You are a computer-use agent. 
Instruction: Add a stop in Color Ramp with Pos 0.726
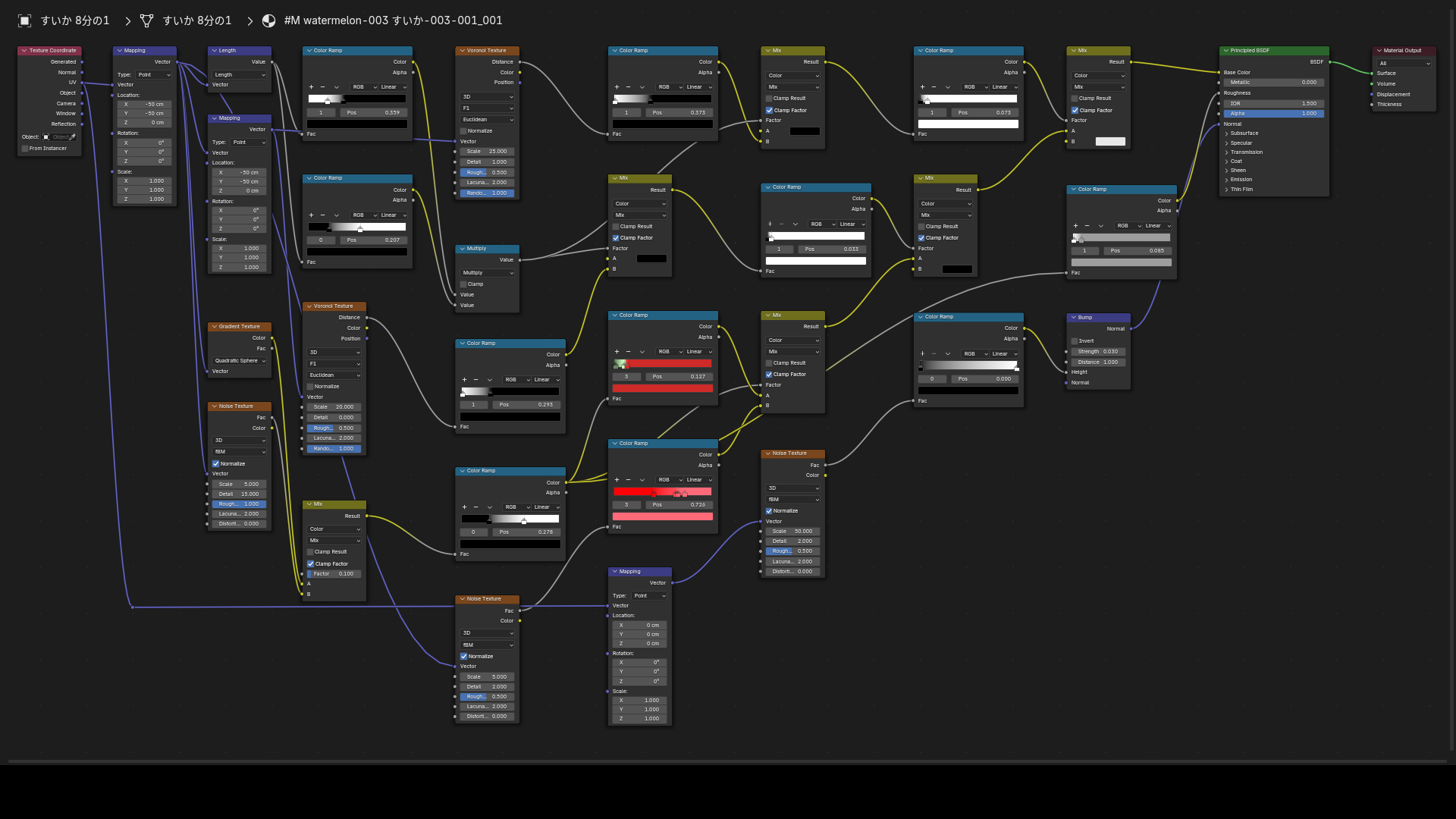click(617, 480)
